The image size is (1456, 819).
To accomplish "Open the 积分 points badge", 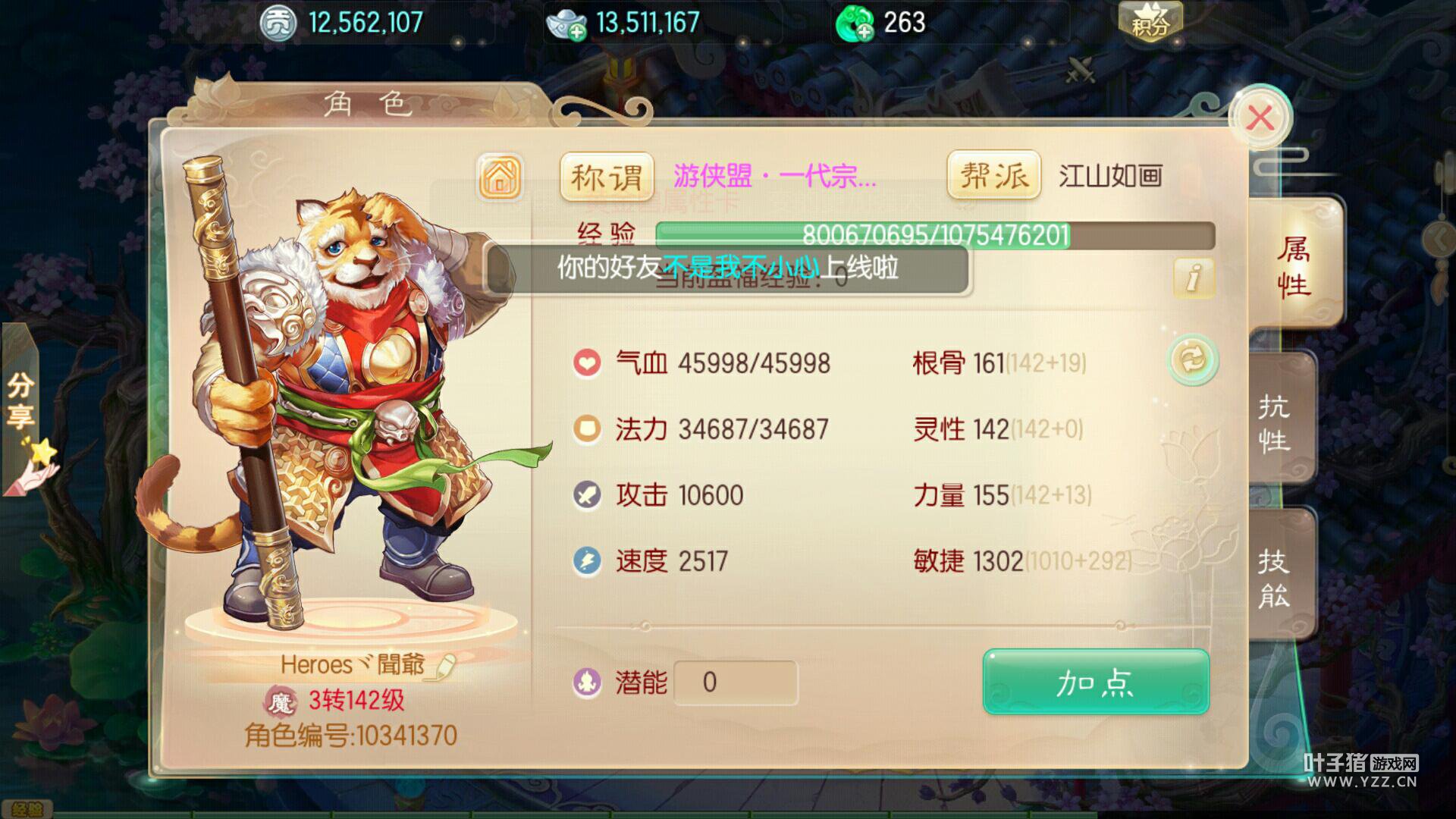I will click(x=1150, y=21).
